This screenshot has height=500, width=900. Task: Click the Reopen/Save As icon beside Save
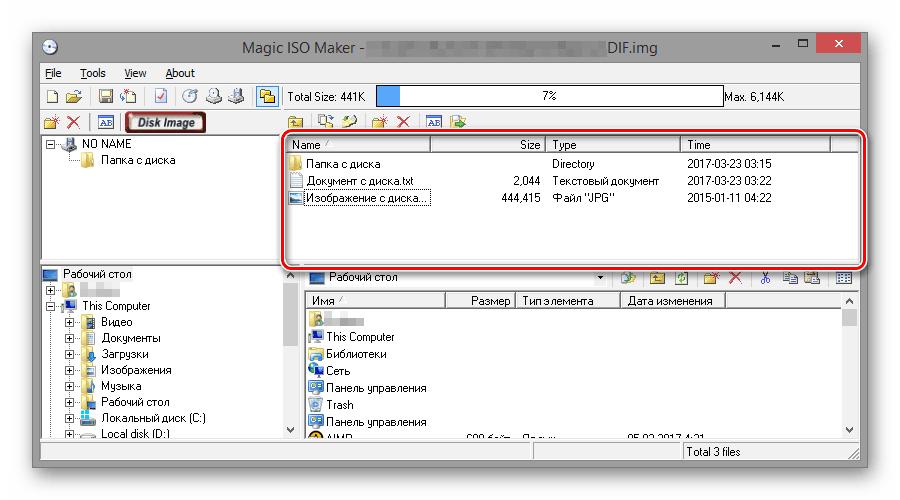tap(128, 96)
